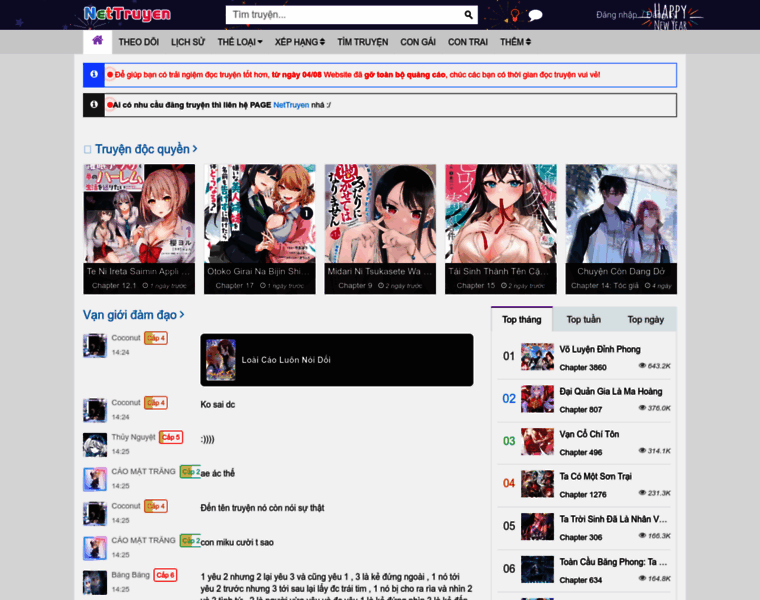Click Cấp 5 badge of Thủy Nguyệt
Viewport: 760px width, 600px height.
tap(171, 437)
